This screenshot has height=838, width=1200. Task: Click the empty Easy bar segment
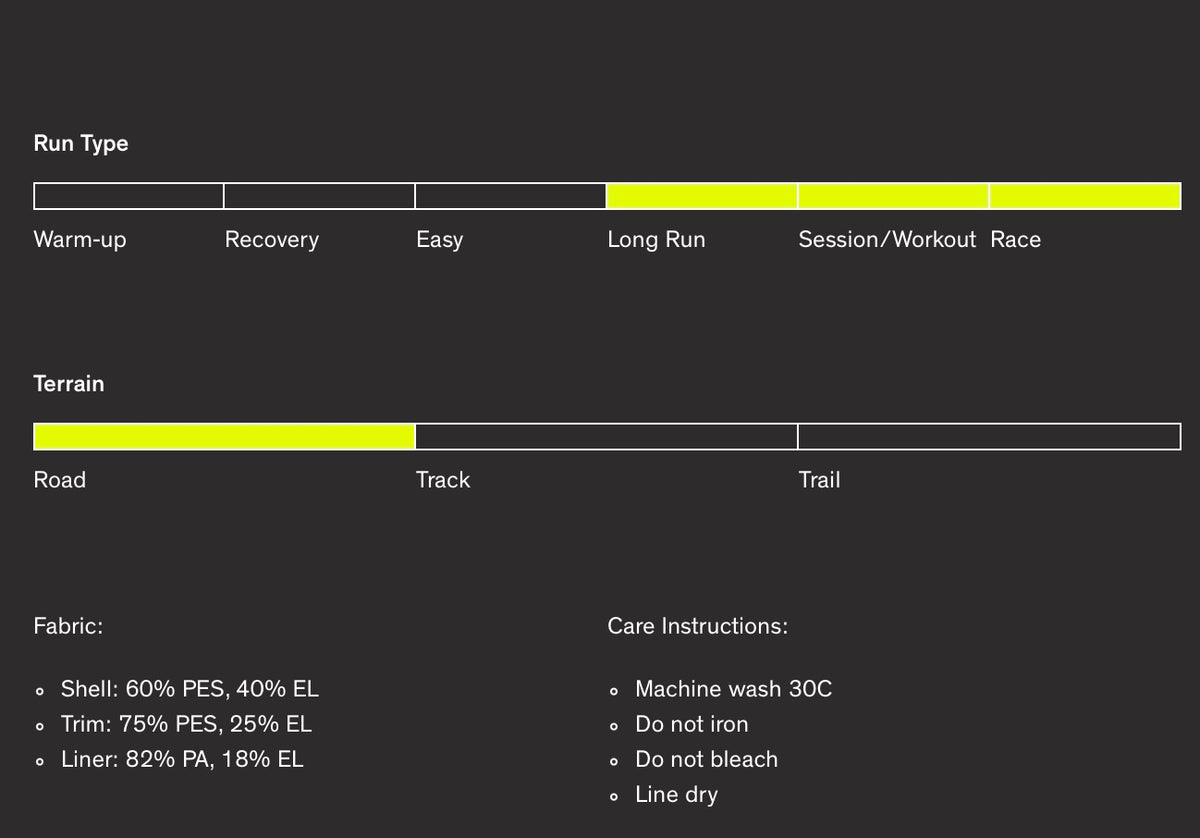(x=511, y=196)
